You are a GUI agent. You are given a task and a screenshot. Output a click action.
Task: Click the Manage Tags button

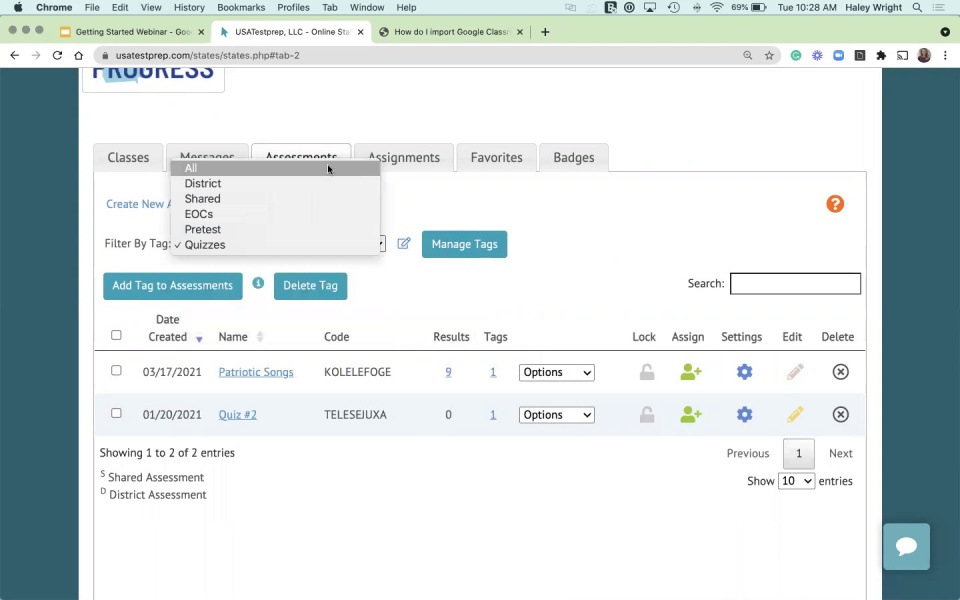[x=464, y=244]
